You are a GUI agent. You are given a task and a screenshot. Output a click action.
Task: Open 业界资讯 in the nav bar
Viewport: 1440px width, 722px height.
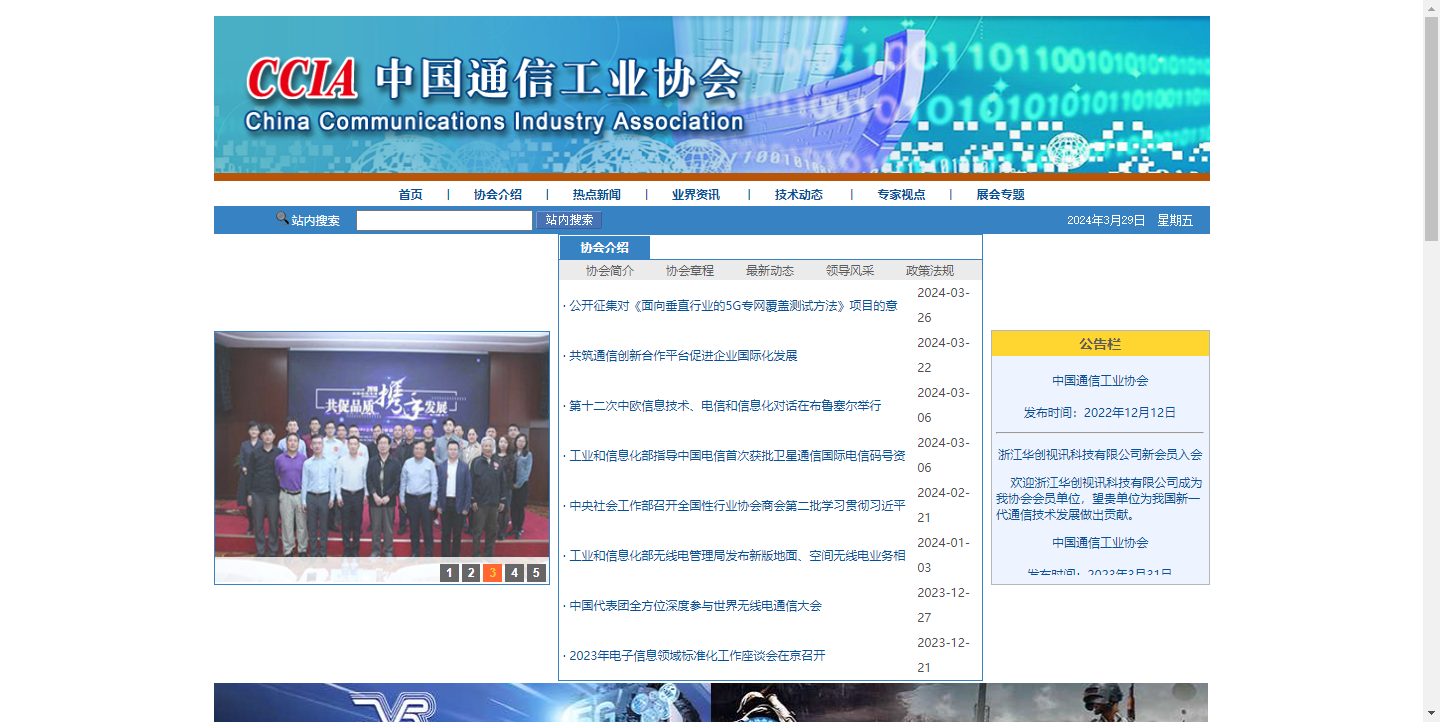pos(696,195)
